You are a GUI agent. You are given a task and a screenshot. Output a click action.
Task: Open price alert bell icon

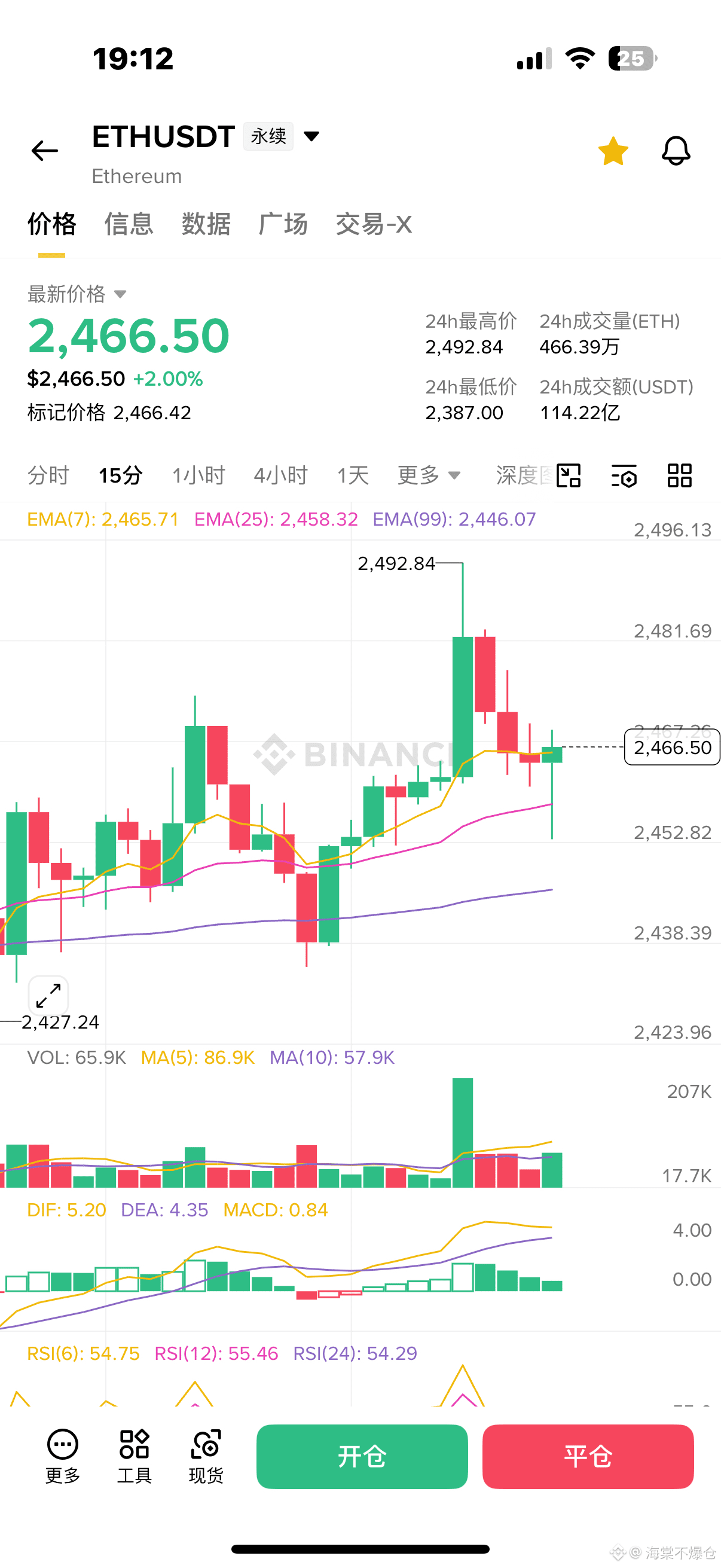click(676, 150)
